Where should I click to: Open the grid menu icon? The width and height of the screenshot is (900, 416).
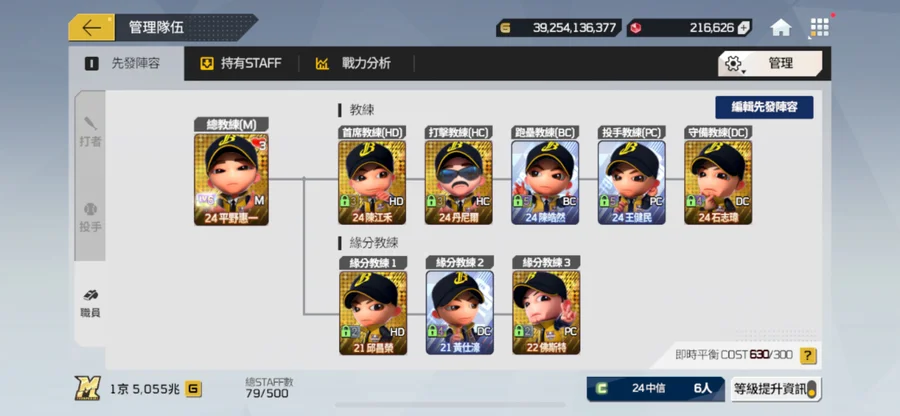819,28
